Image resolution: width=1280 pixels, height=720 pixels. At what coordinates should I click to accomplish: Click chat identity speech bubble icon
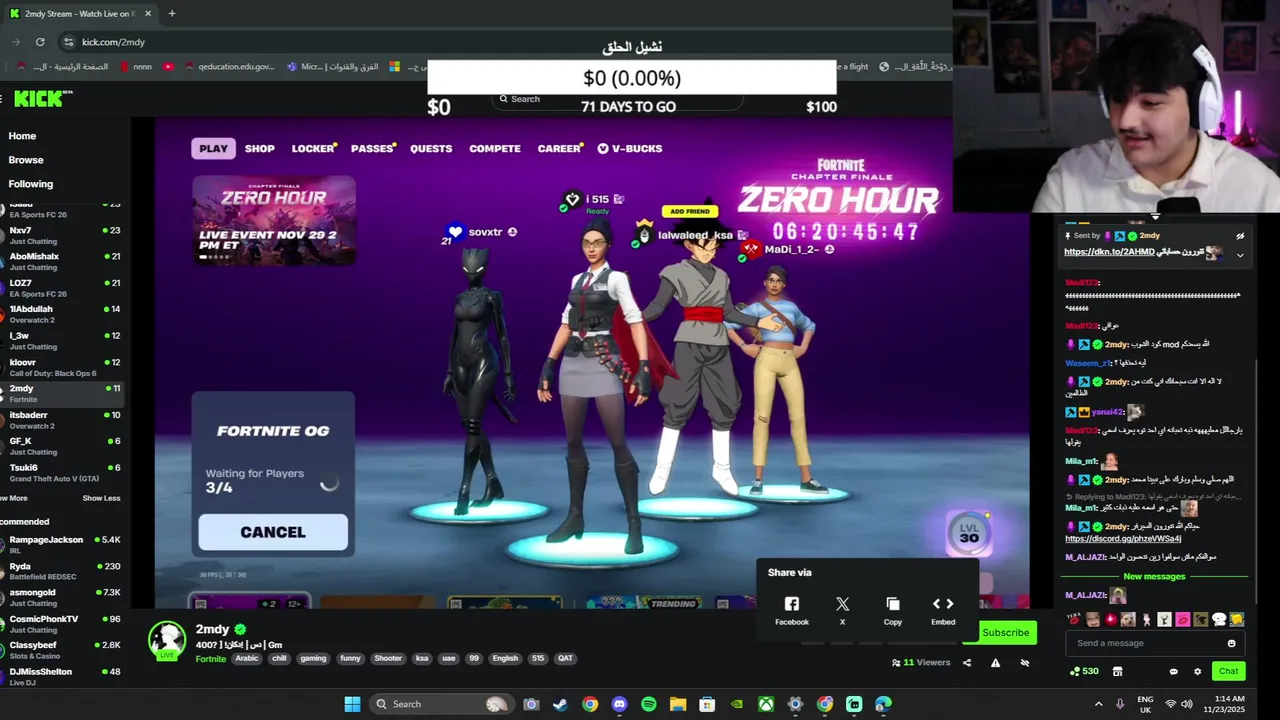coord(1173,671)
